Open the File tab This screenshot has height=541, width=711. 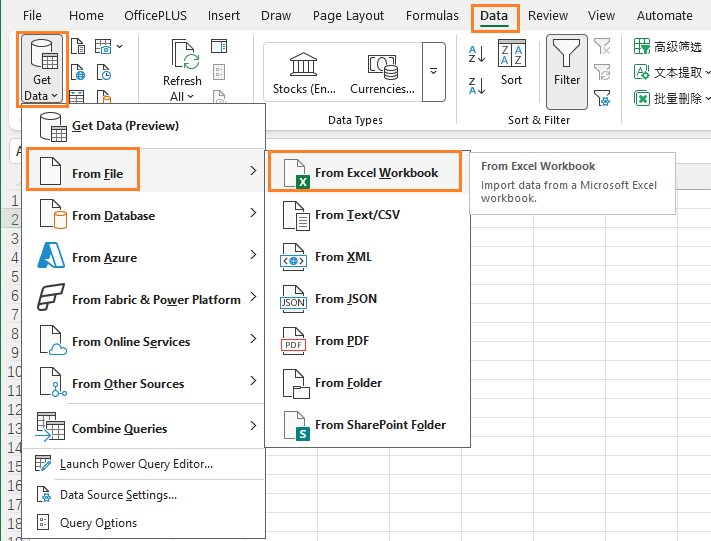[32, 16]
